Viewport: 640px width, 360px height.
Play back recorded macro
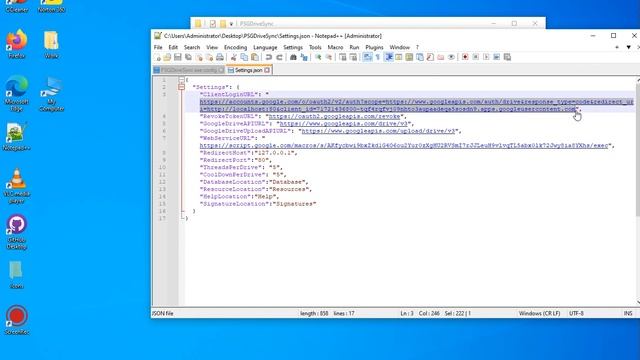486,57
